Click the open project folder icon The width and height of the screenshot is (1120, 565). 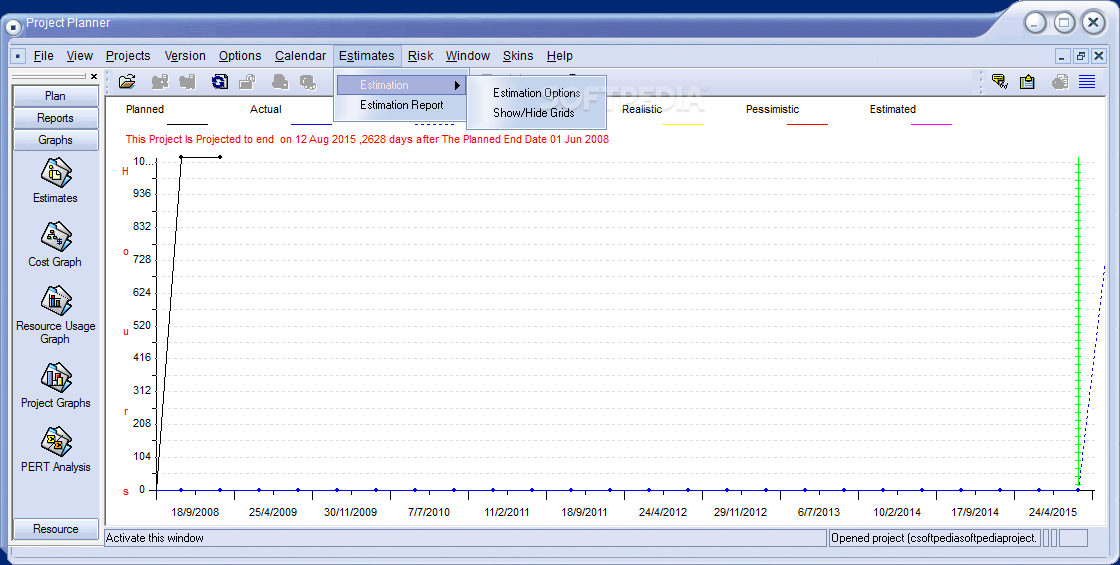click(127, 81)
